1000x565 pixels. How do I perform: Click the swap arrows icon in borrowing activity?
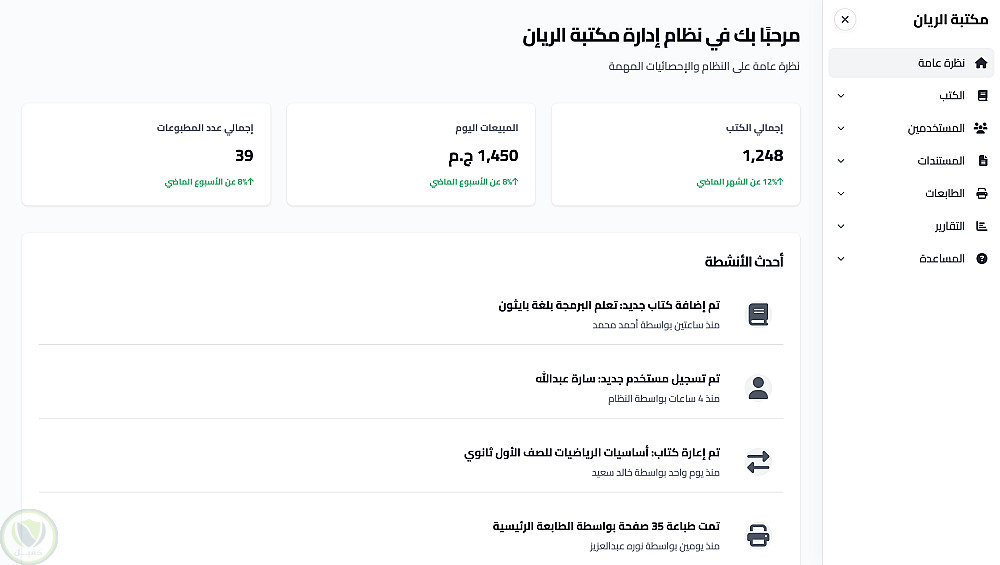coord(758,463)
